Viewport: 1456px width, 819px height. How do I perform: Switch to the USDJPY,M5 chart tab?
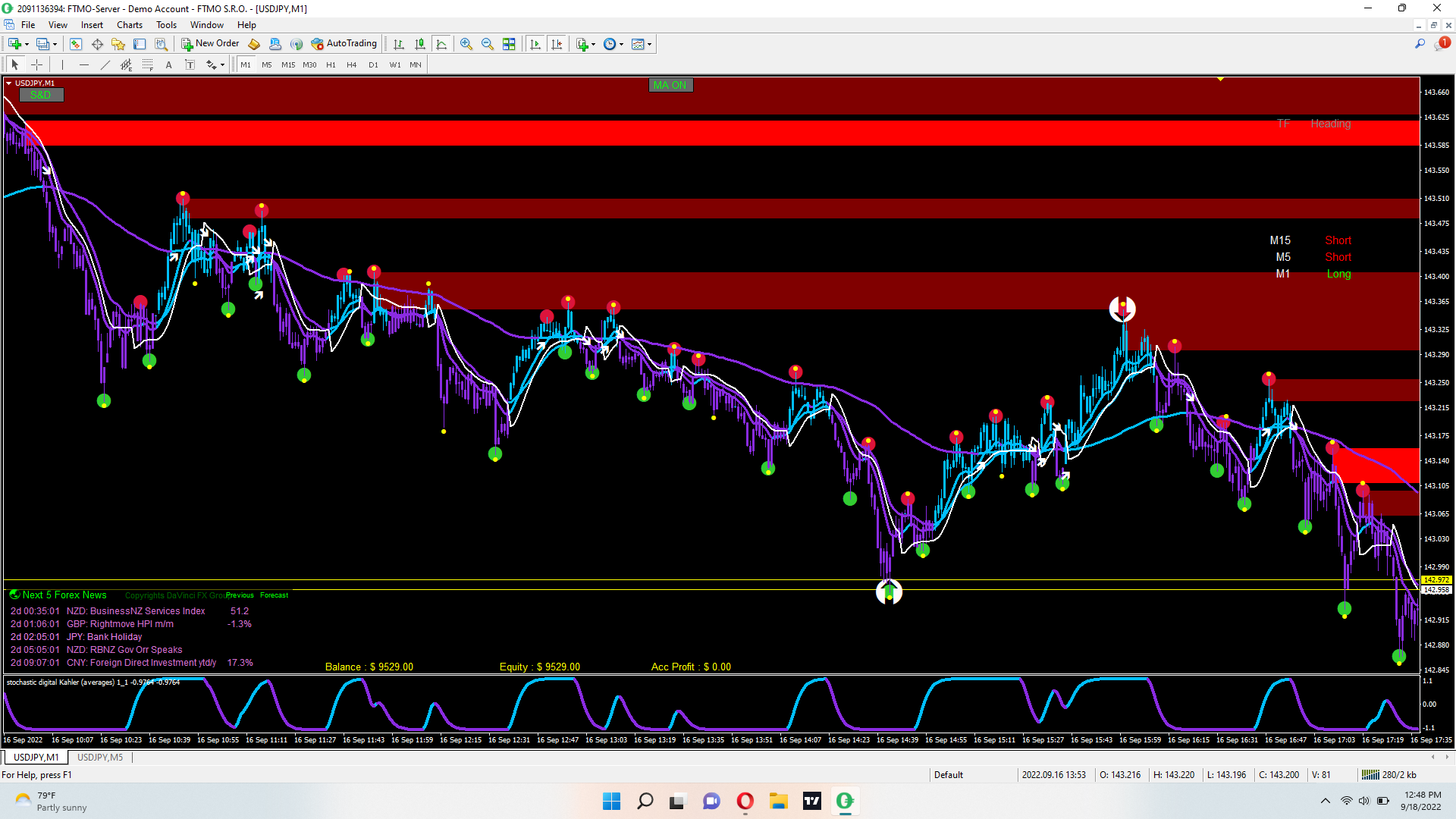(100, 758)
